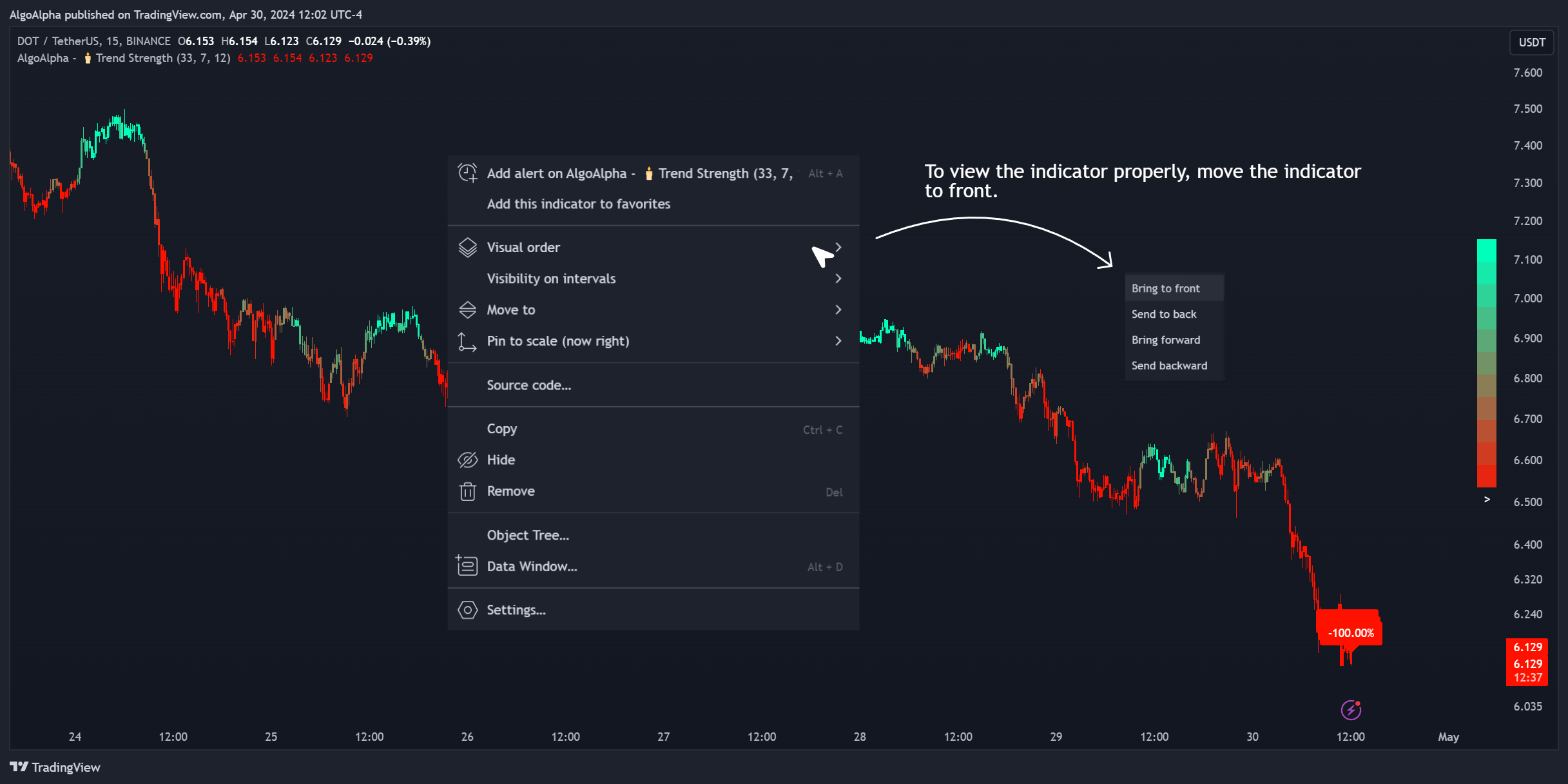The image size is (1568, 784).
Task: Select Add alert on AlgoAlpha Trend Strength
Action: 653,173
